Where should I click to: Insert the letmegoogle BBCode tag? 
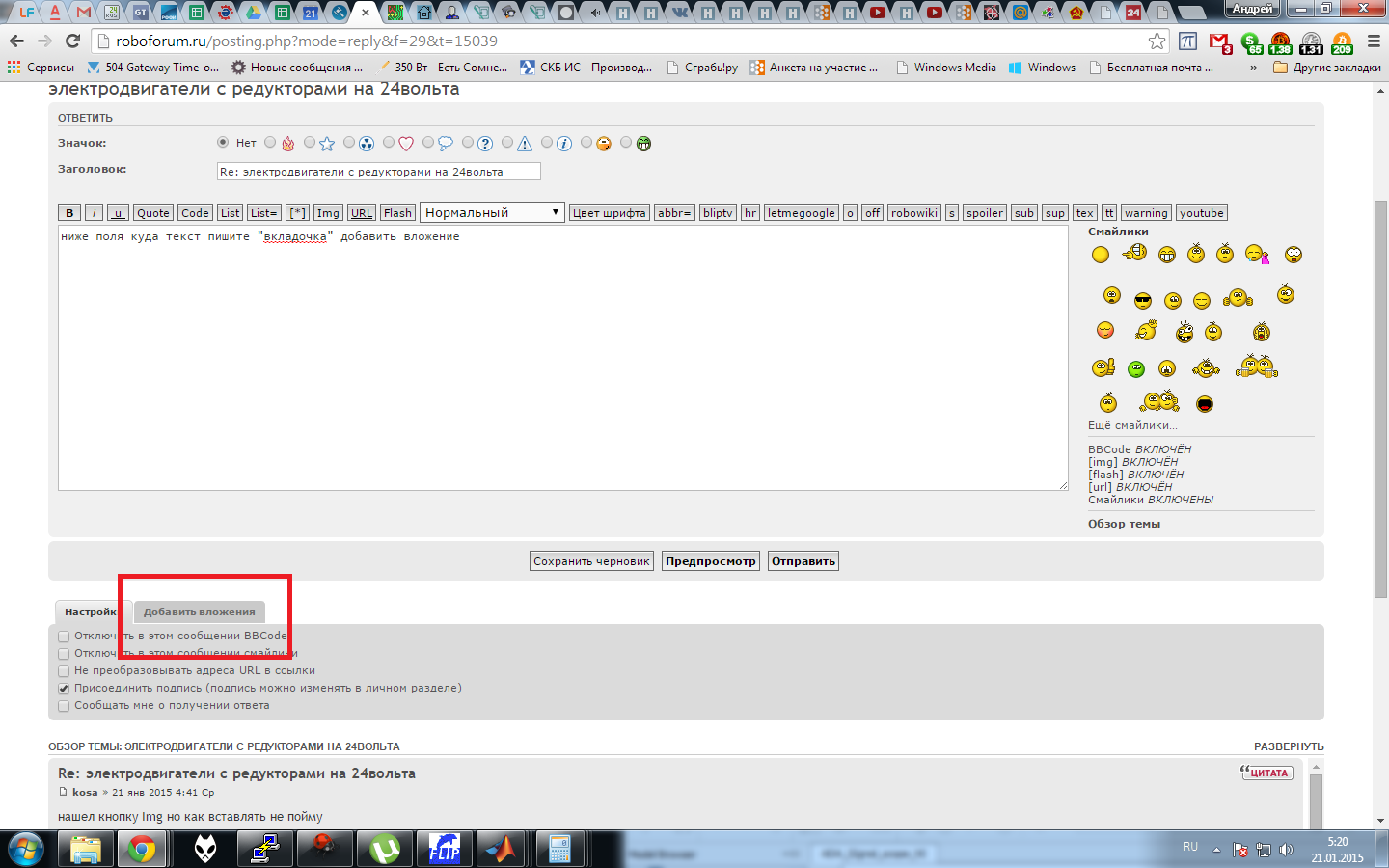click(x=802, y=213)
